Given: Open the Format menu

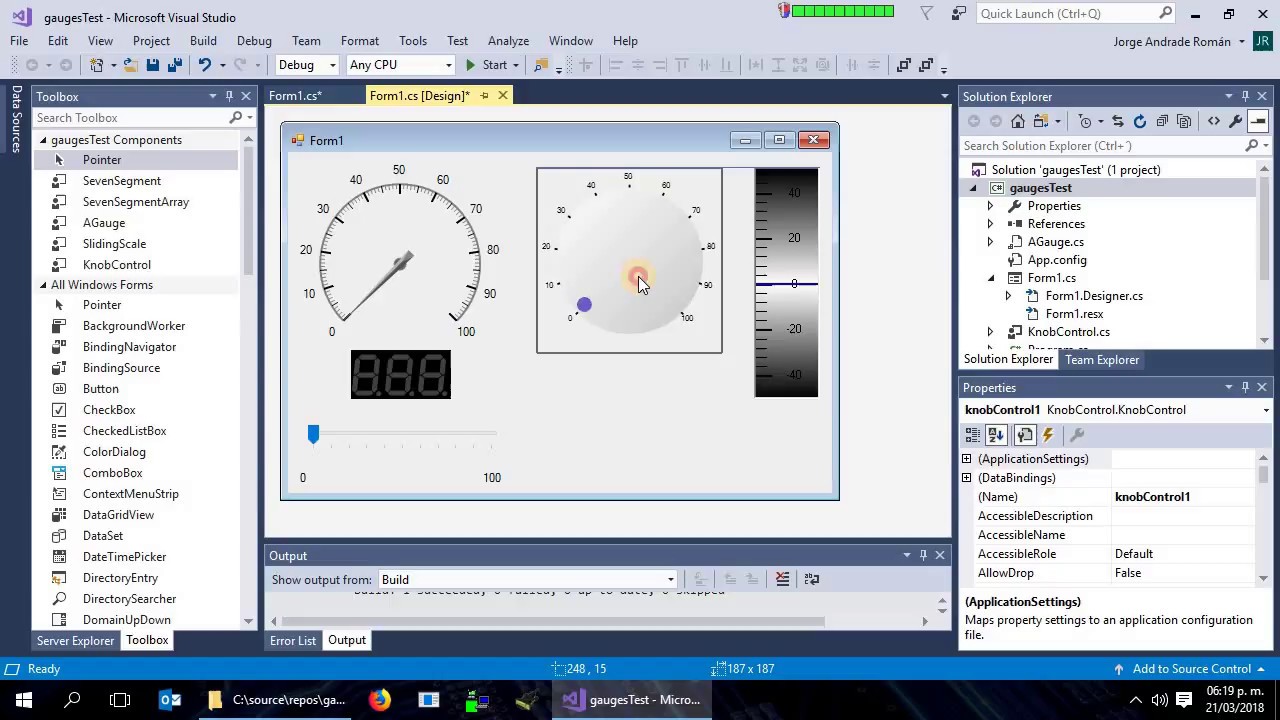Looking at the screenshot, I should (x=360, y=41).
